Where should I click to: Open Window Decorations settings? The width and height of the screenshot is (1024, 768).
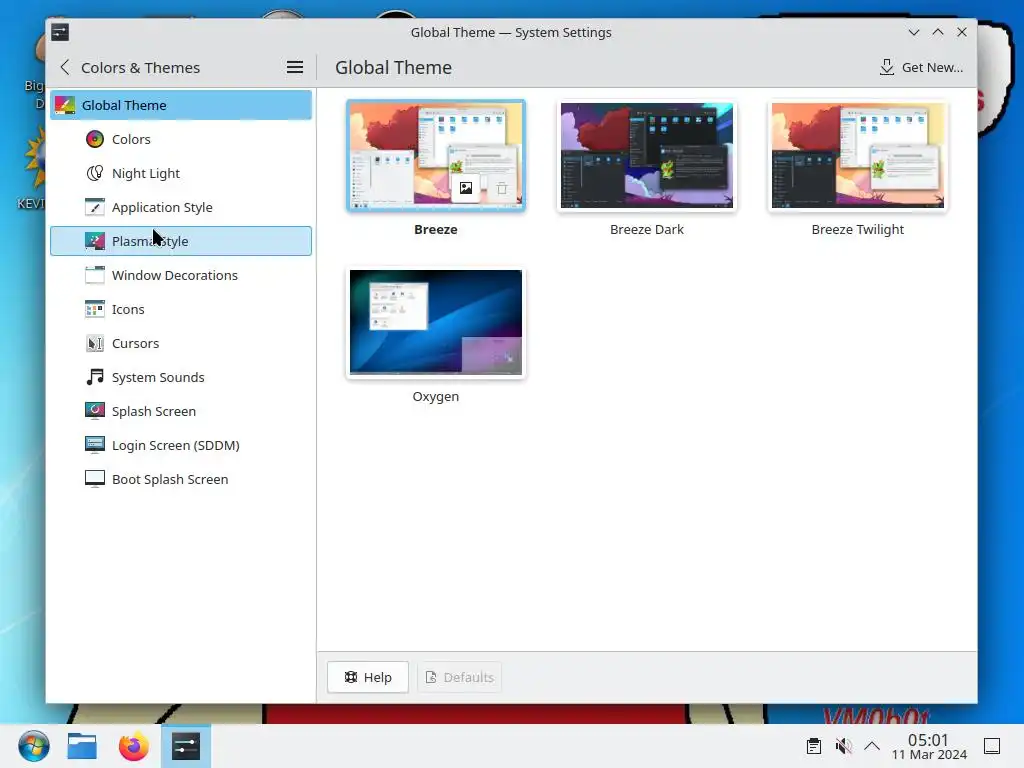pos(181,275)
